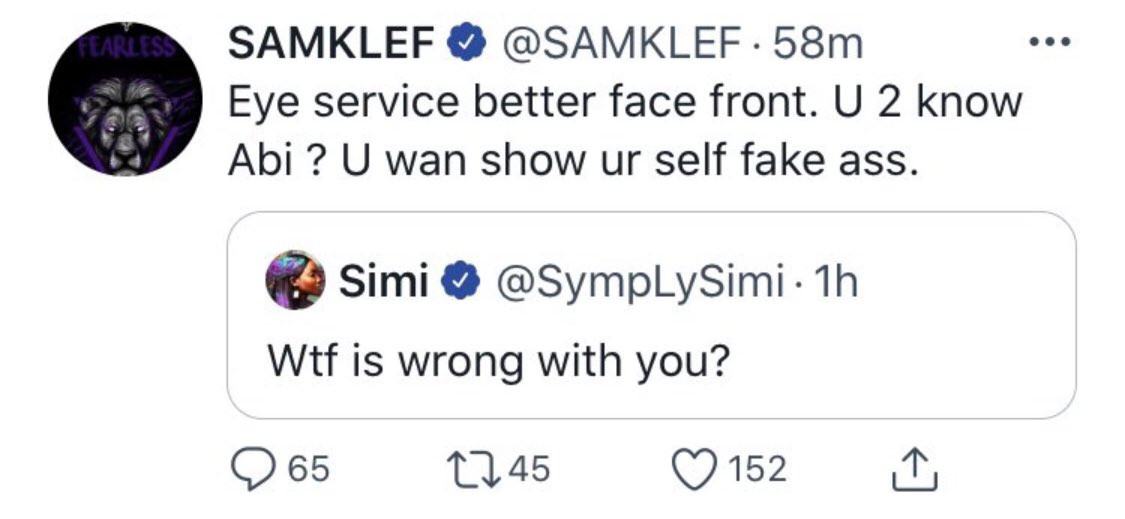Open the three-dot more options menu
Screen dimensions: 1125x519
coord(1049,42)
